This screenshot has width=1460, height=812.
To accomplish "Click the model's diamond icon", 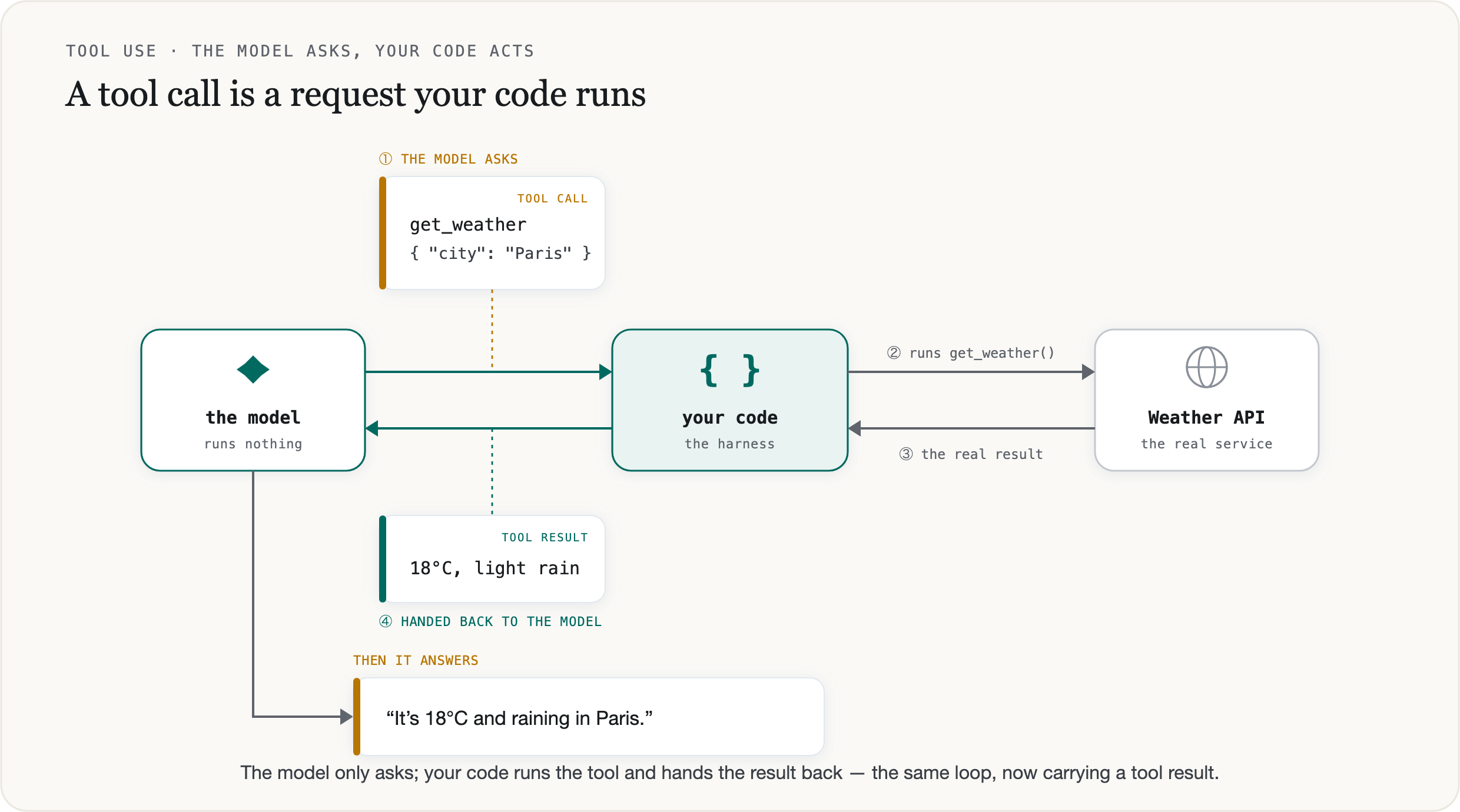I will [253, 370].
